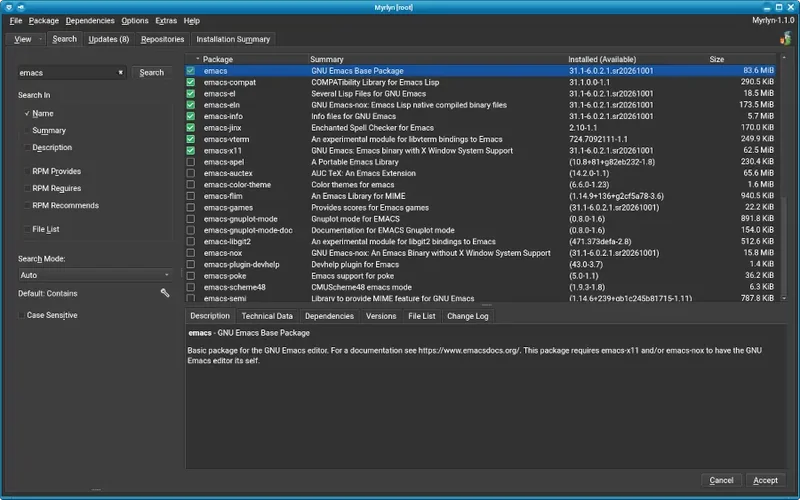Open the Technical Data details tab
Viewport: 800px width, 500px height.
tap(267, 316)
